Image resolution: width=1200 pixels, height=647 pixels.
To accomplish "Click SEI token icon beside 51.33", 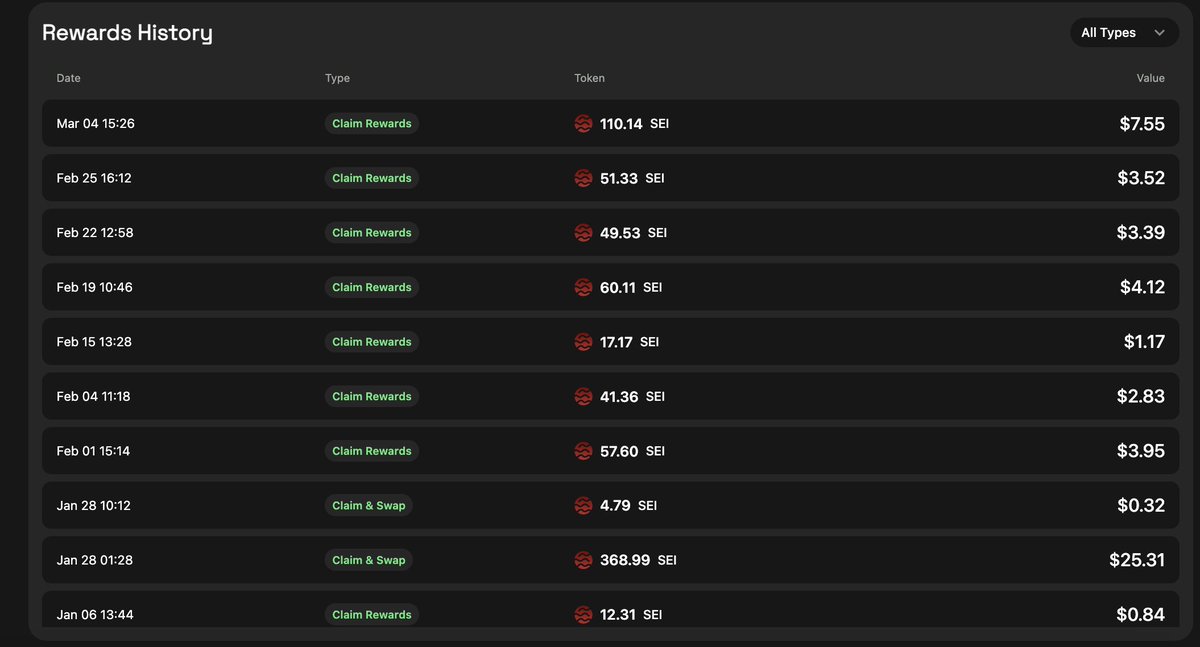I will pyautogui.click(x=584, y=178).
